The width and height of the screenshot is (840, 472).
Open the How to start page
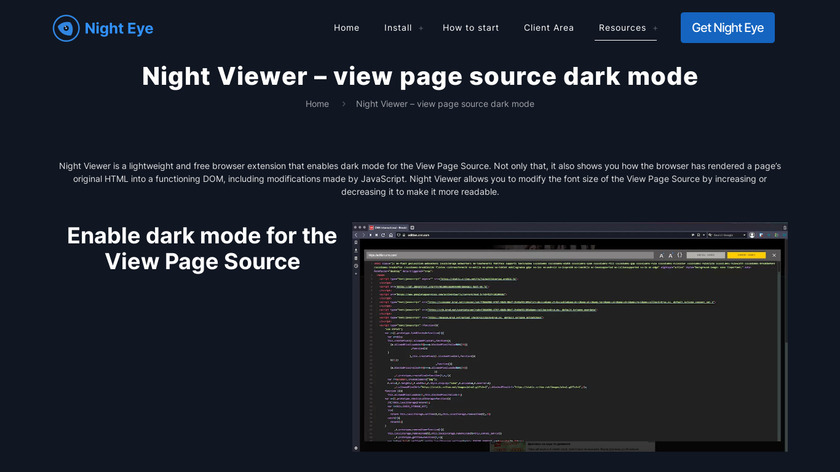[x=470, y=28]
